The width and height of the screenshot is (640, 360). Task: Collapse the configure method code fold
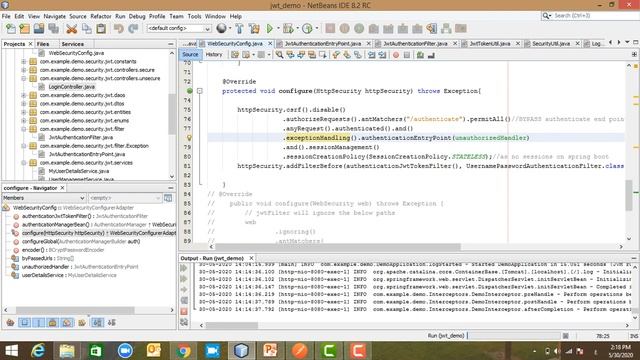[200, 91]
